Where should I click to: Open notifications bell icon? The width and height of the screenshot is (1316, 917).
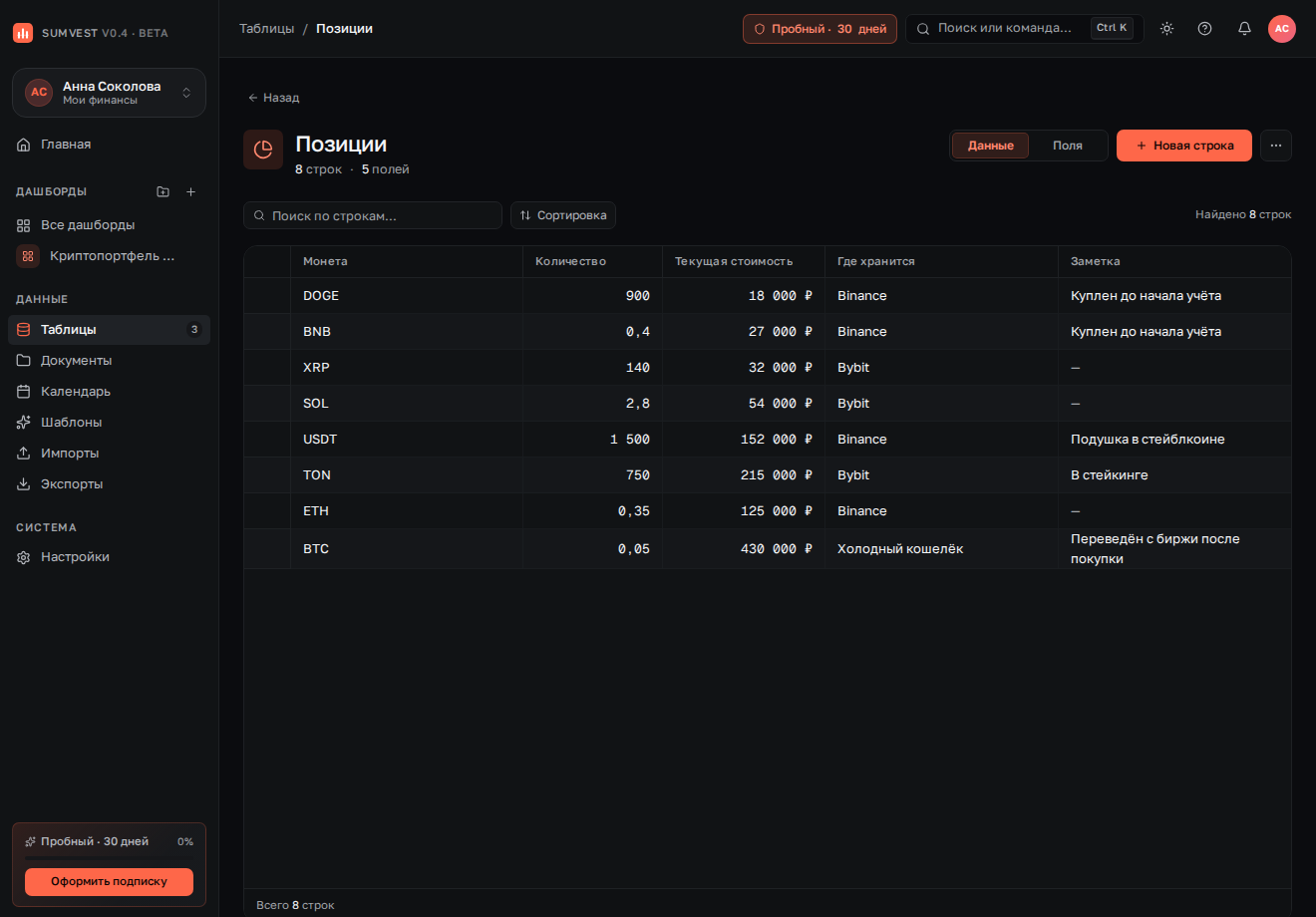pyautogui.click(x=1244, y=29)
